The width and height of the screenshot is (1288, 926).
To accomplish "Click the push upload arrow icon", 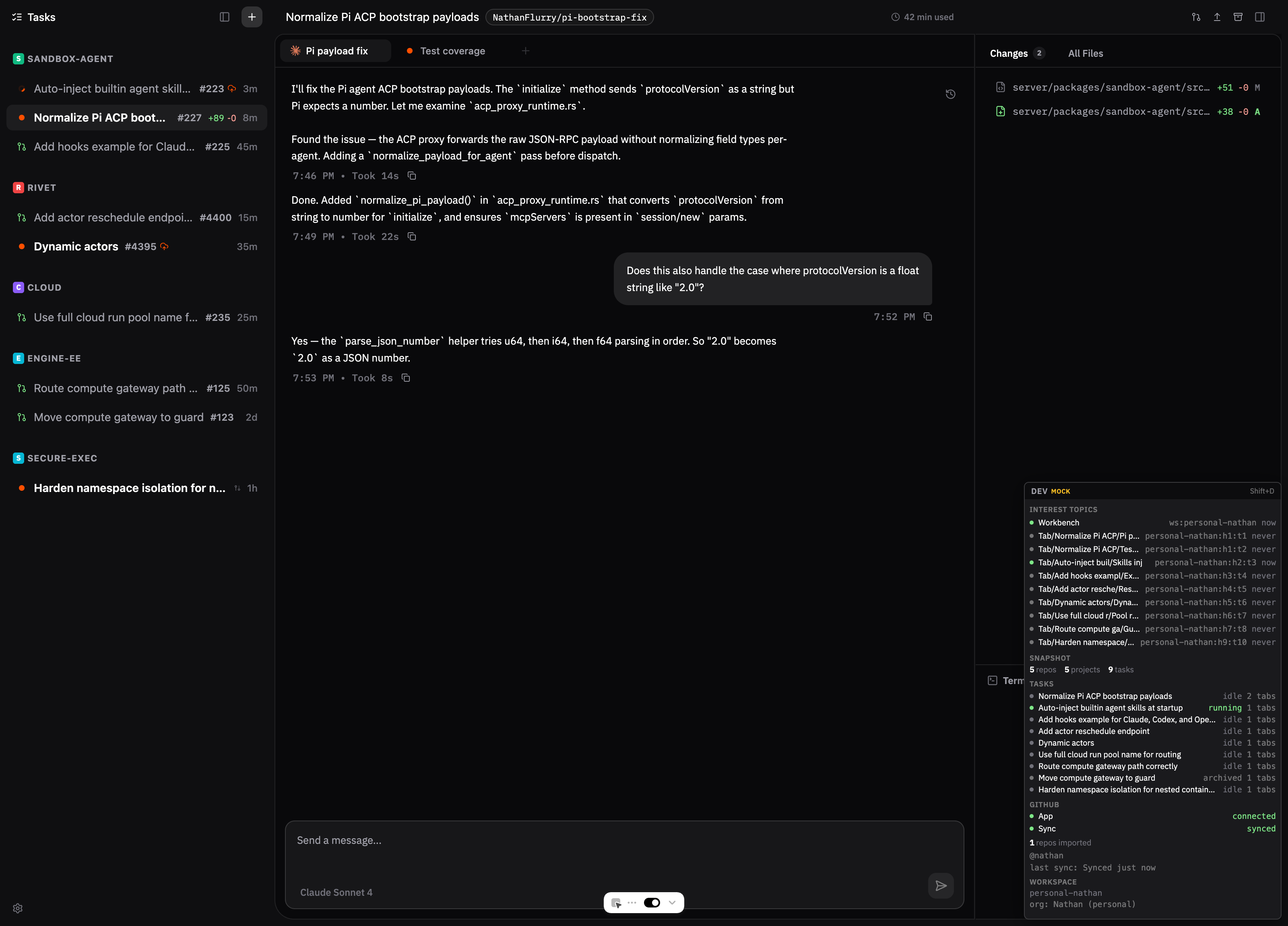I will 1217,17.
